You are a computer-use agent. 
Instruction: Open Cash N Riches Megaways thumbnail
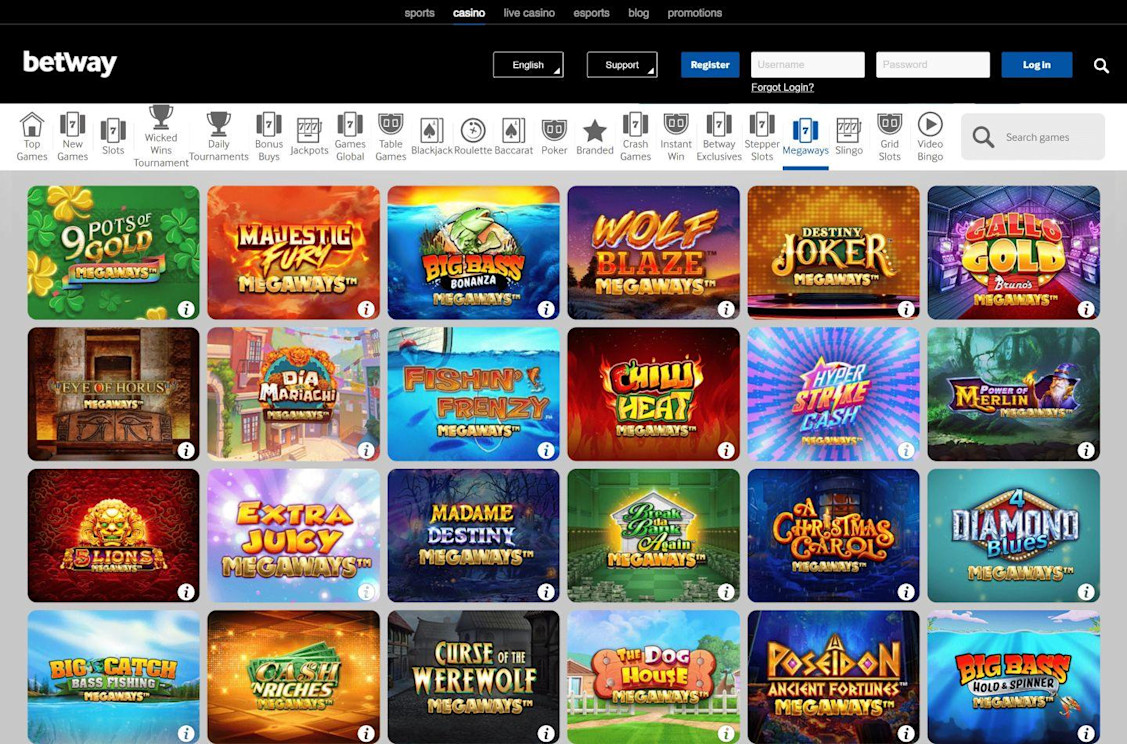click(x=293, y=677)
